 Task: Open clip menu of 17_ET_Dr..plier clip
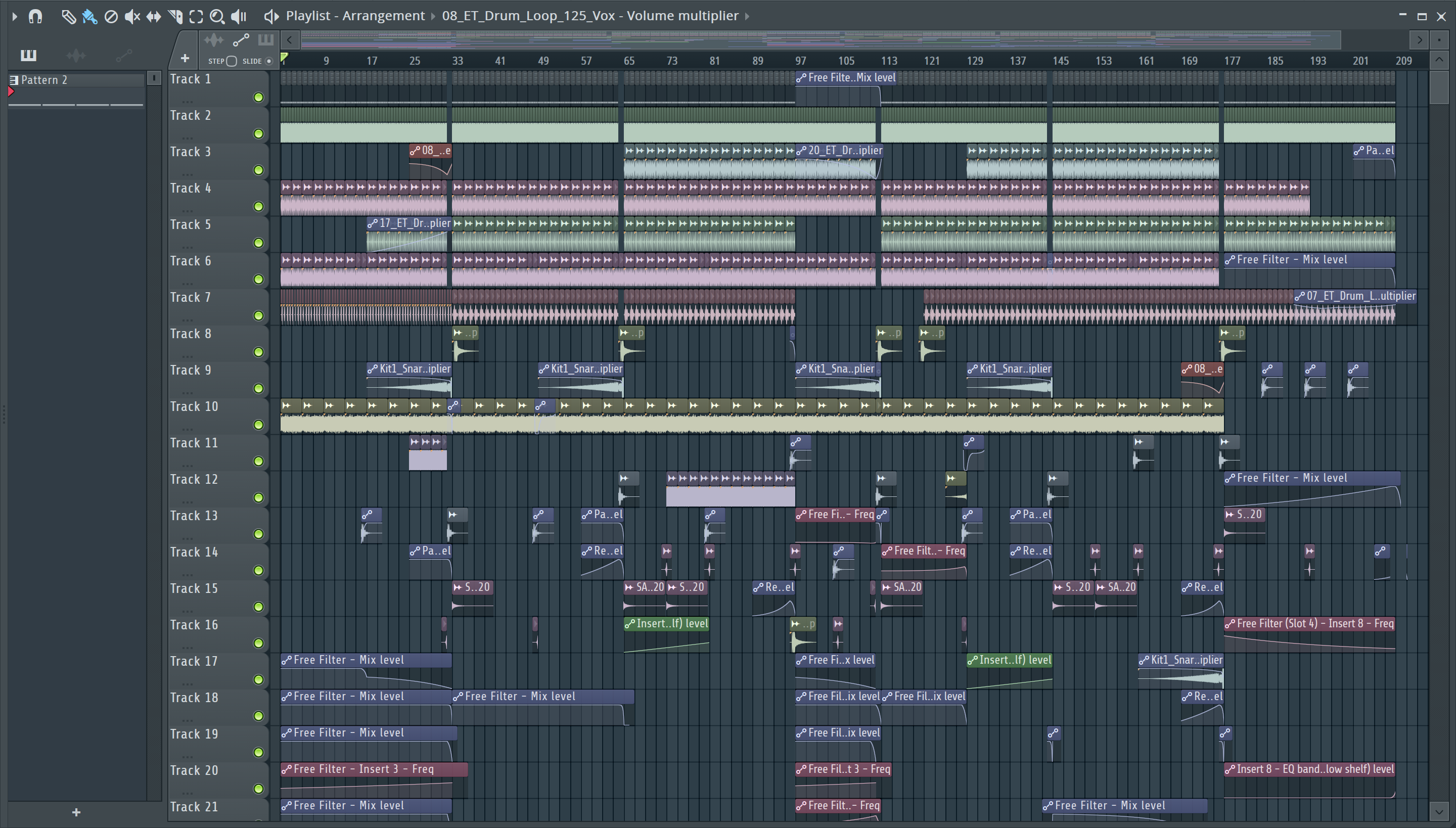[x=373, y=223]
